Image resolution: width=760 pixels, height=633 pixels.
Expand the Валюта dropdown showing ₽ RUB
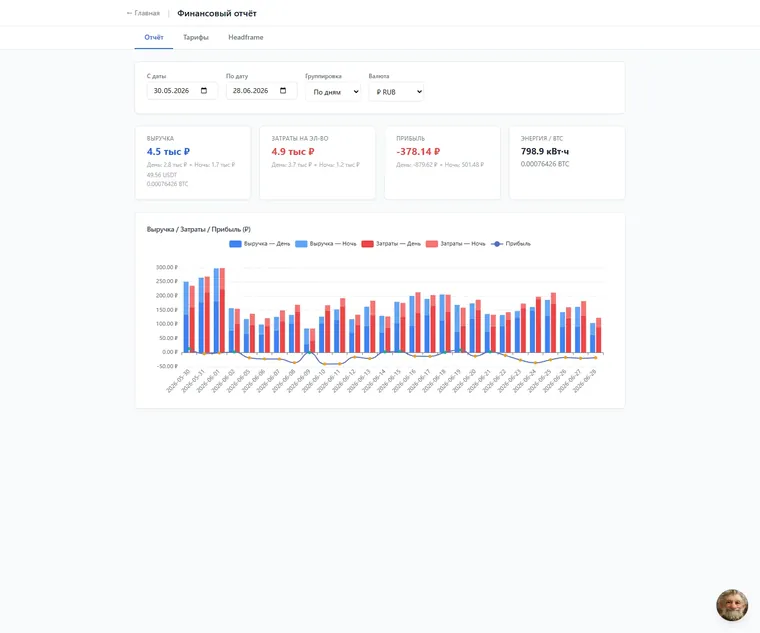[x=396, y=92]
